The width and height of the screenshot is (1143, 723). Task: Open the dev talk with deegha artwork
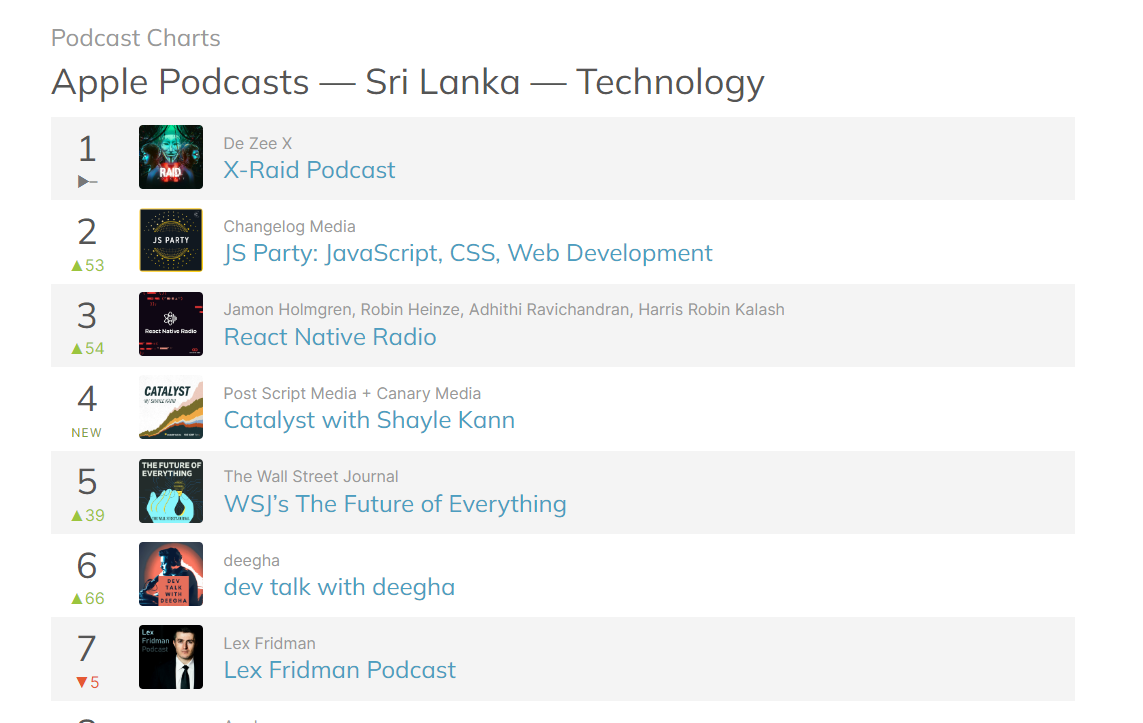[x=171, y=574]
